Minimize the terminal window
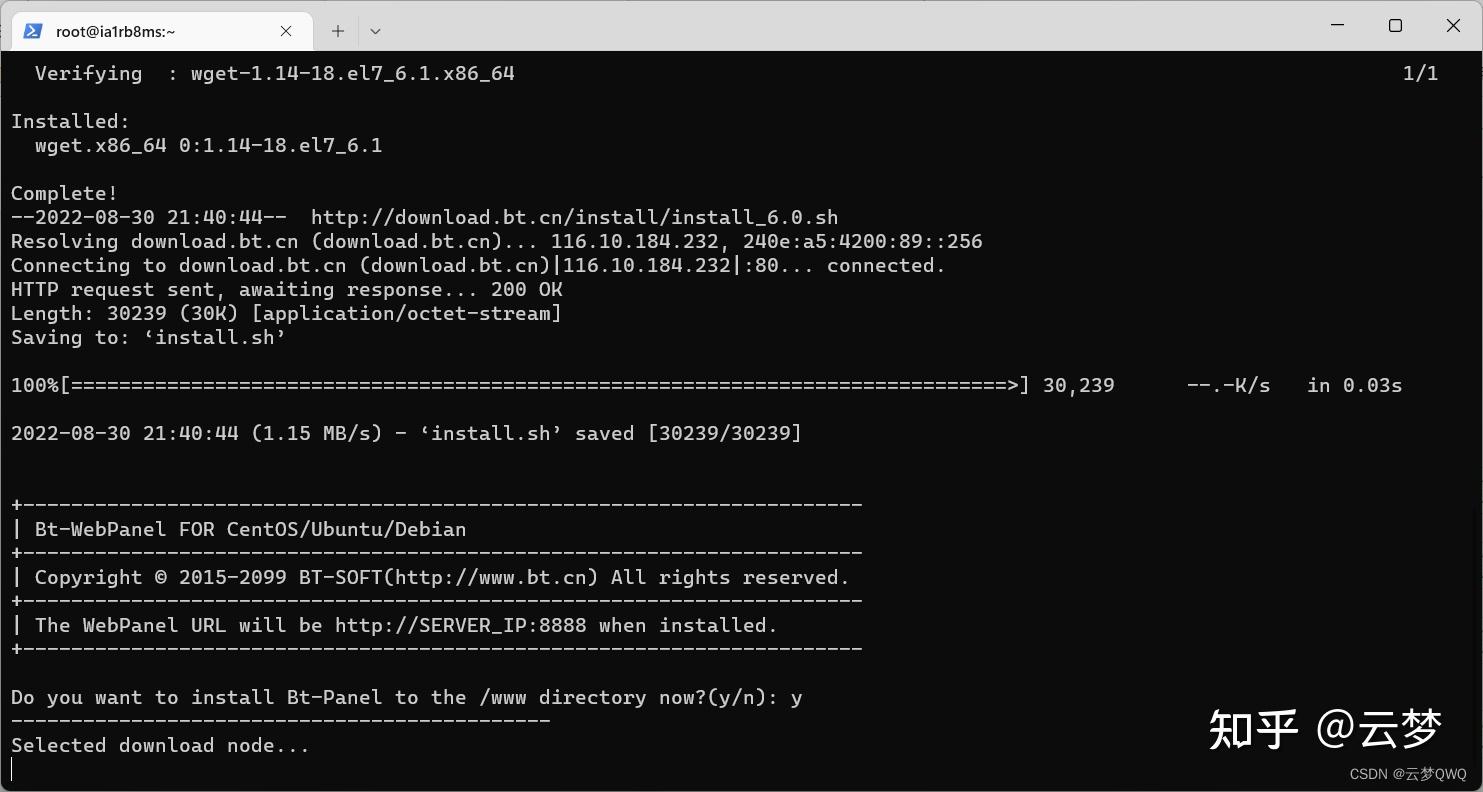Screen dimensions: 1483x792 click(1336, 26)
